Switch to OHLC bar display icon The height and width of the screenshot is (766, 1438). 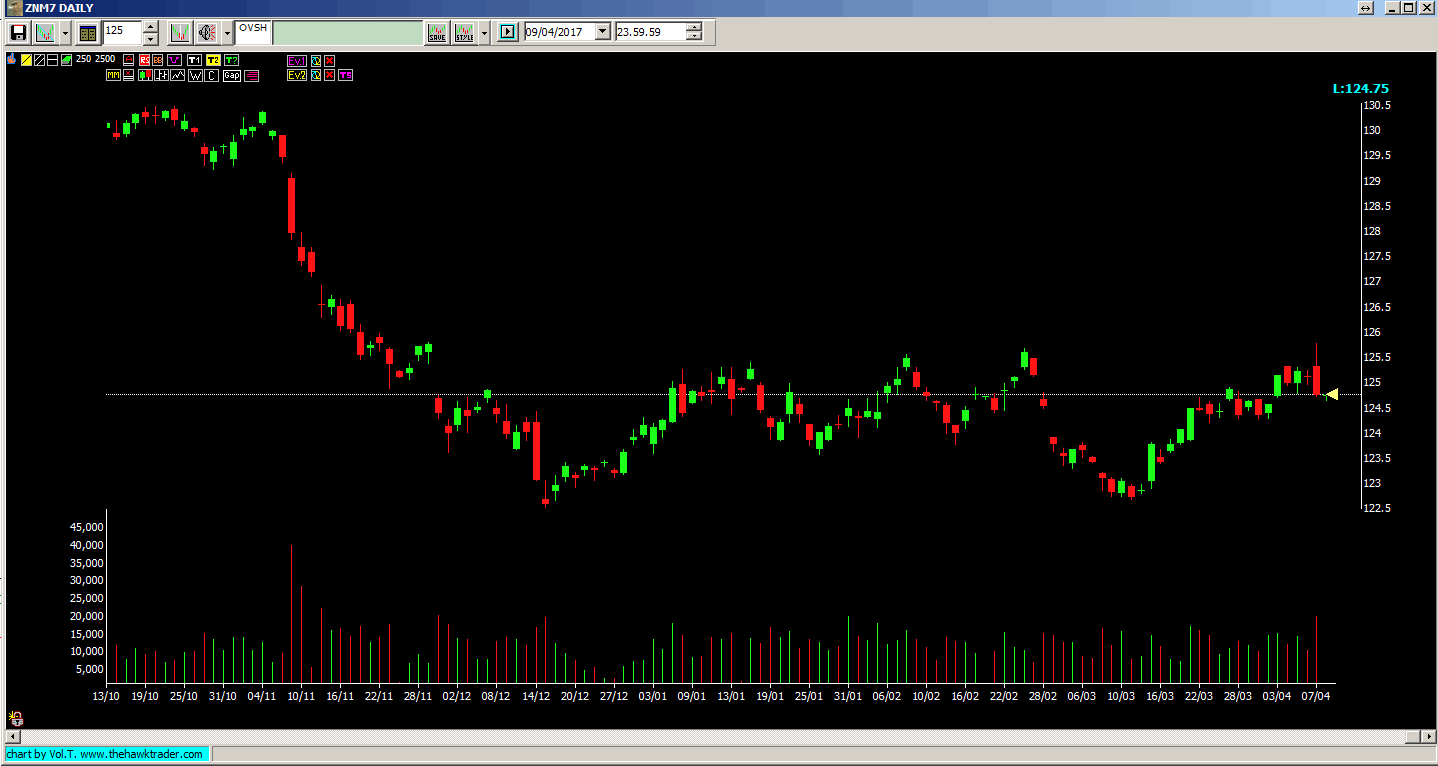pyautogui.click(x=161, y=75)
